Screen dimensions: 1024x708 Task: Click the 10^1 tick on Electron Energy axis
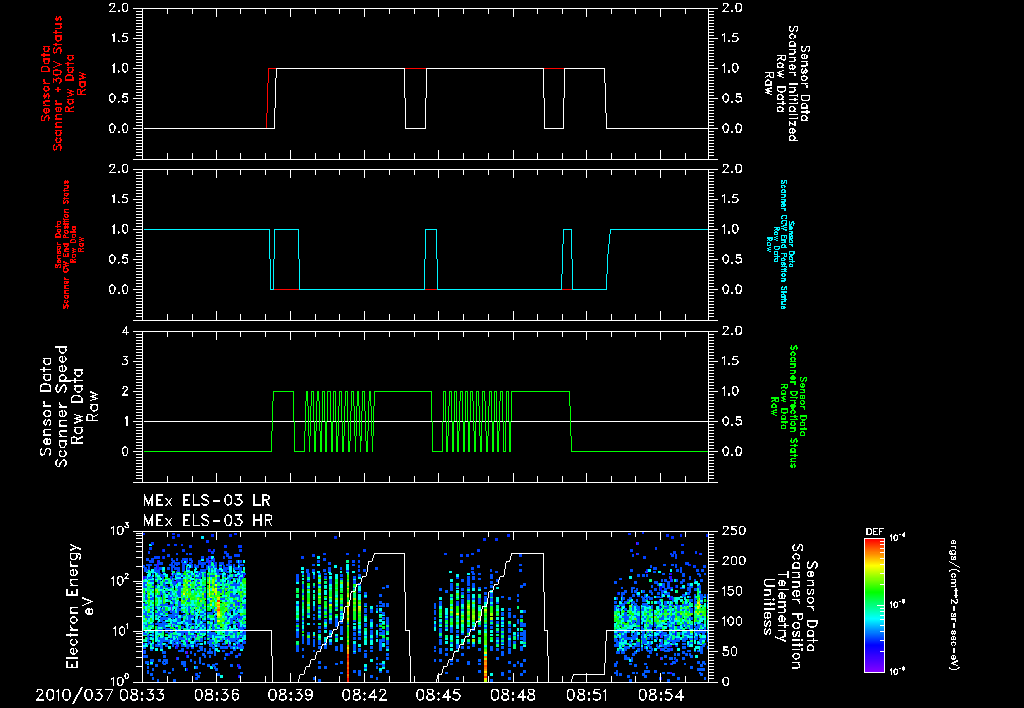tap(120, 631)
